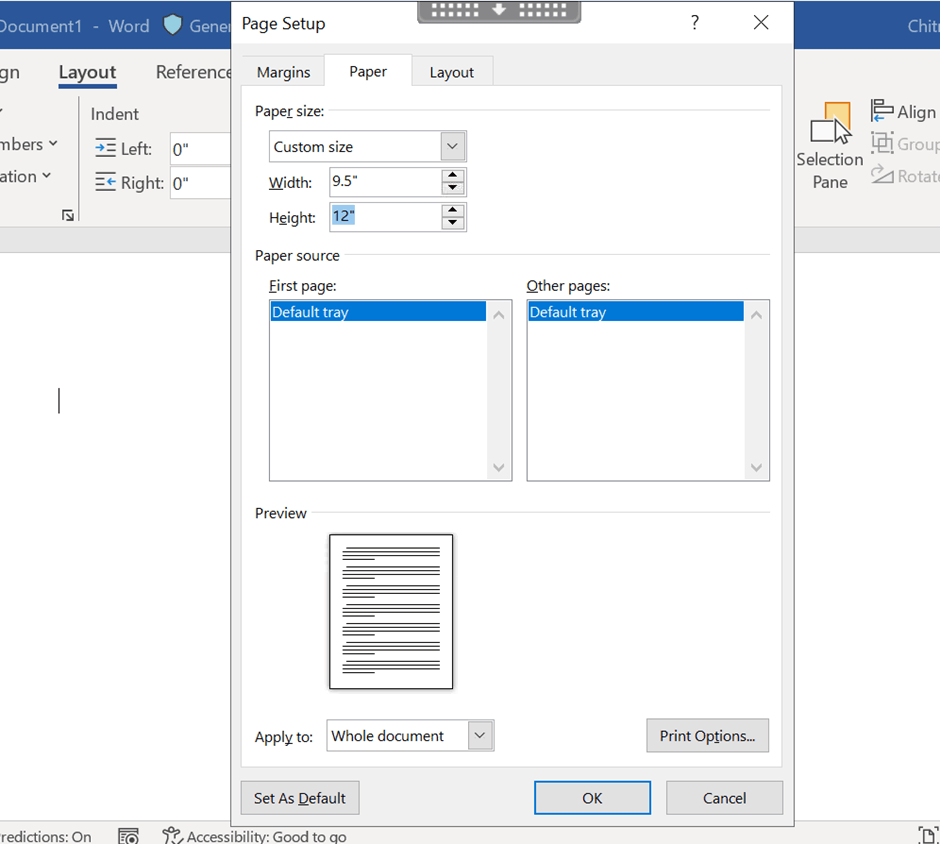
Task: Select Default tray in First page list
Action: point(378,312)
